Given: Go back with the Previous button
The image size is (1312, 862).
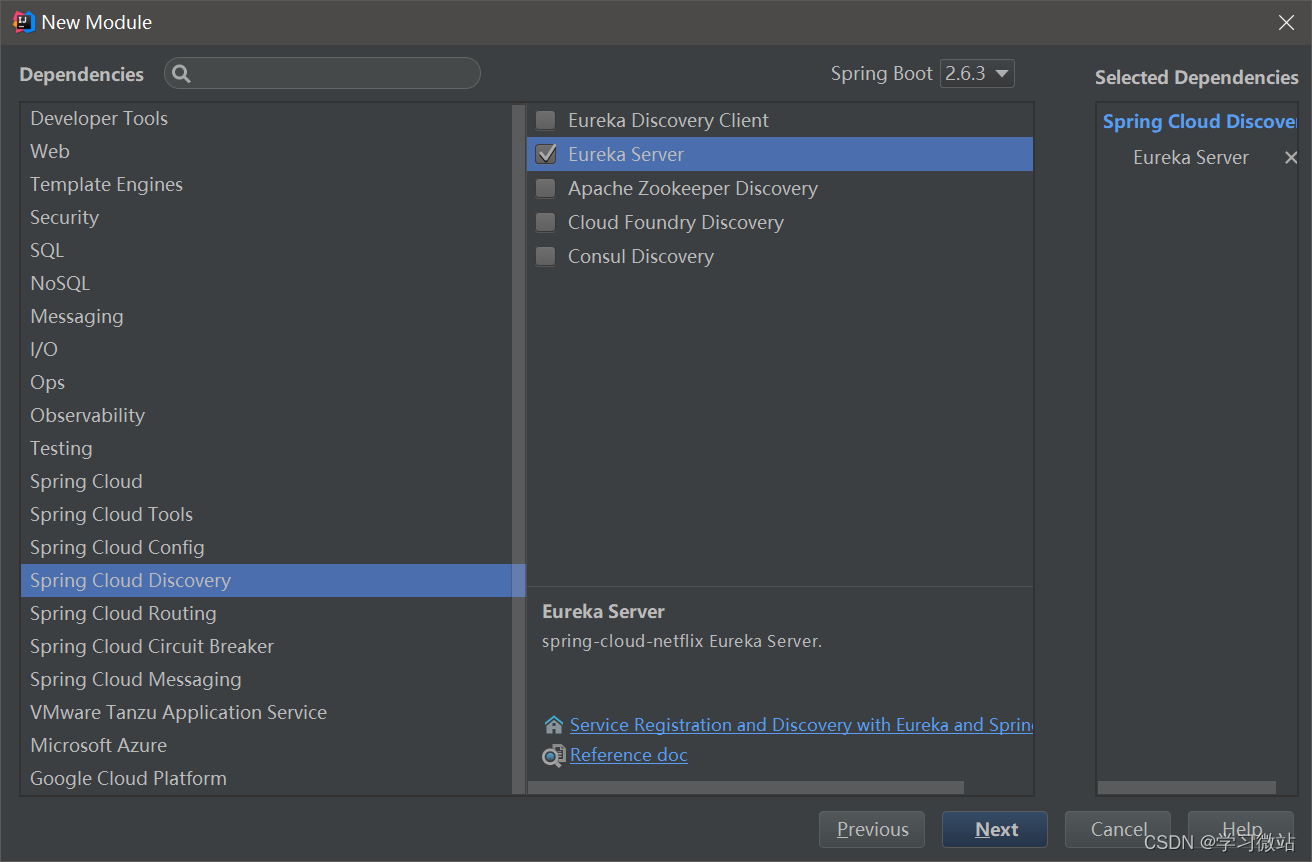Looking at the screenshot, I should [x=872, y=829].
